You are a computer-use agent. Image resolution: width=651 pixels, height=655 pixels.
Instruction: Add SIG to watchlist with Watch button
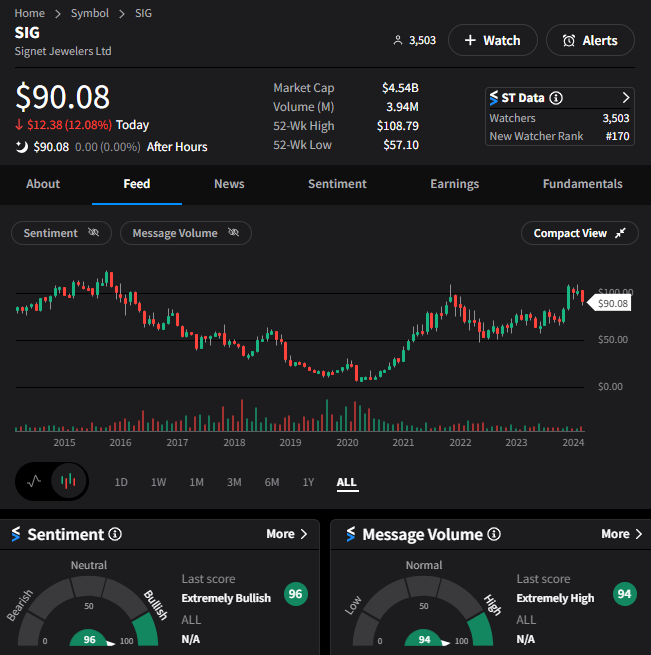pyautogui.click(x=493, y=40)
